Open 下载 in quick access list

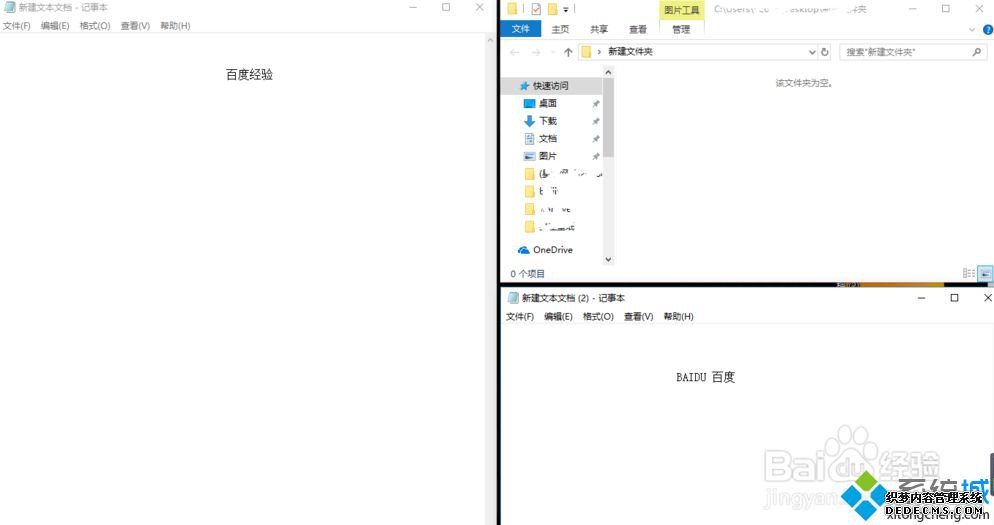click(x=548, y=121)
